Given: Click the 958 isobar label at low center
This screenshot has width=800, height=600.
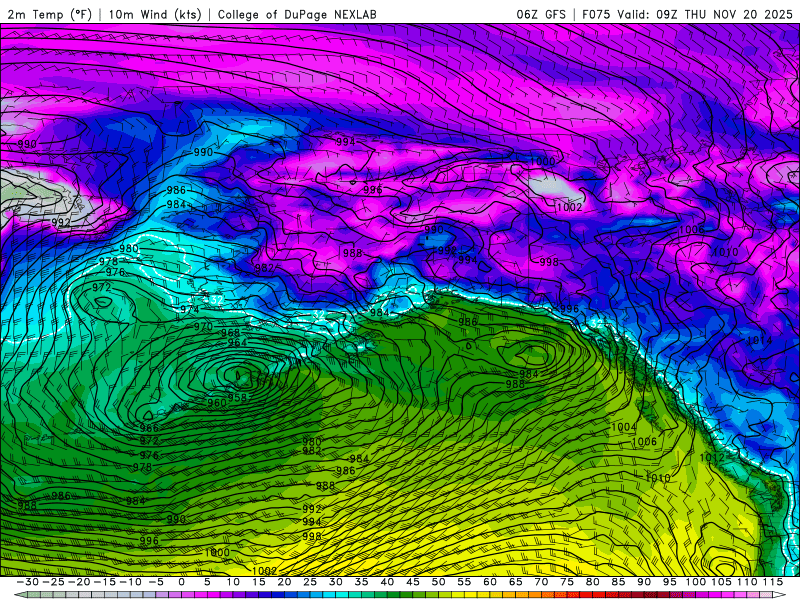Looking at the screenshot, I should point(237,397).
